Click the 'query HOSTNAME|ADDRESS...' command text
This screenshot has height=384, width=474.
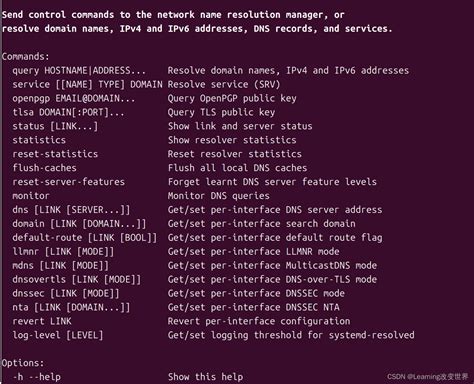pyautogui.click(x=79, y=71)
